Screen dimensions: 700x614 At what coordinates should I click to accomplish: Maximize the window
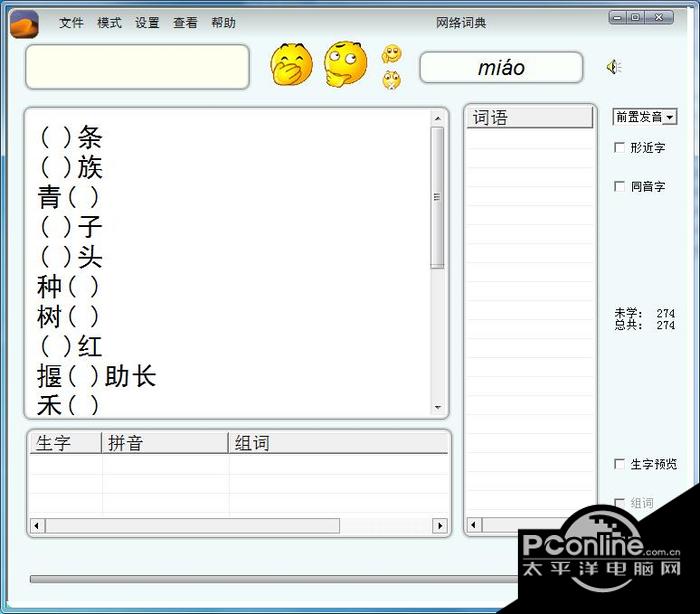[x=636, y=17]
